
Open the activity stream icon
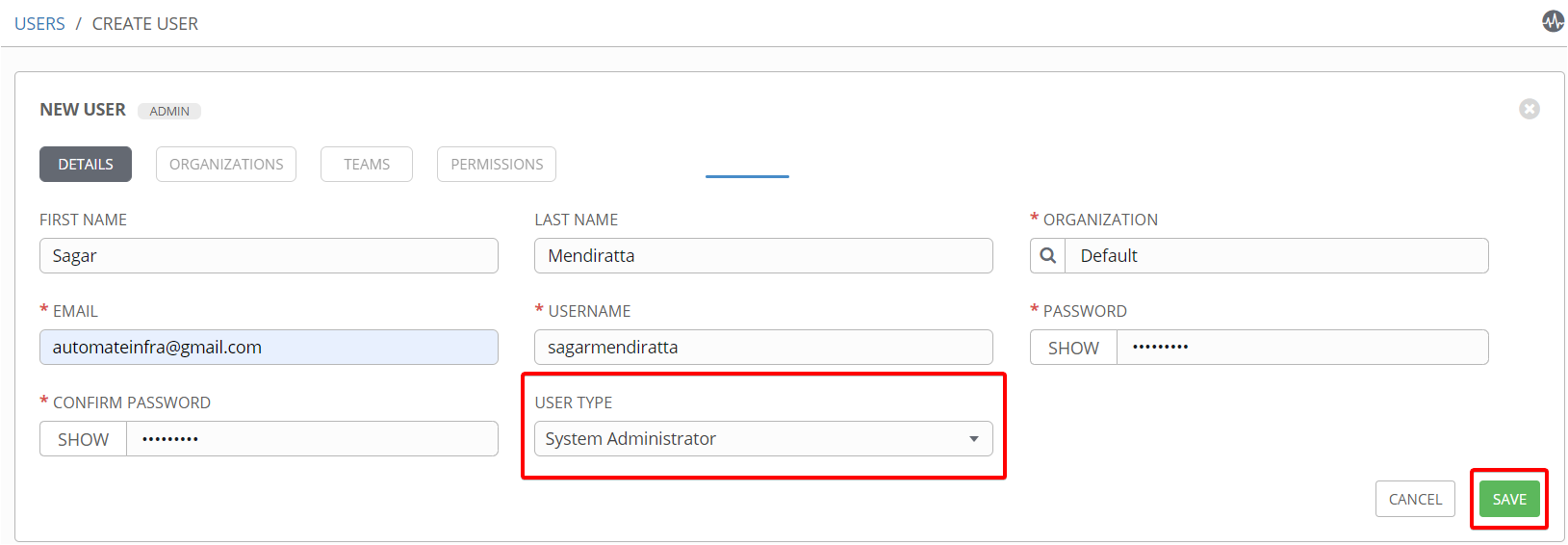click(1553, 21)
